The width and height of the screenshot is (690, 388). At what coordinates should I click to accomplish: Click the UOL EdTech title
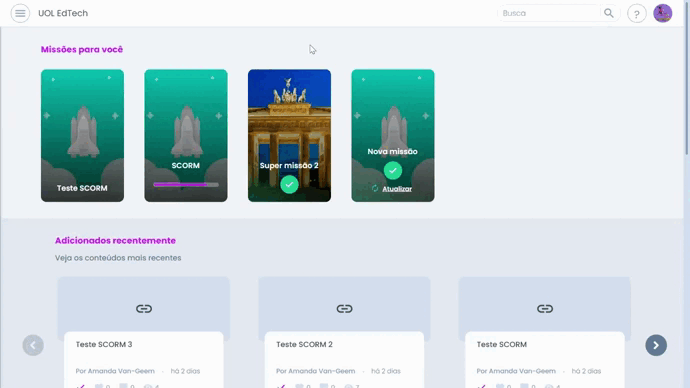(63, 13)
